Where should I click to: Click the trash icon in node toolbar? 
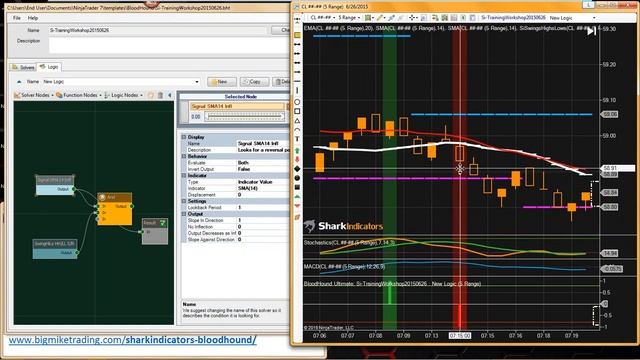tap(160, 95)
